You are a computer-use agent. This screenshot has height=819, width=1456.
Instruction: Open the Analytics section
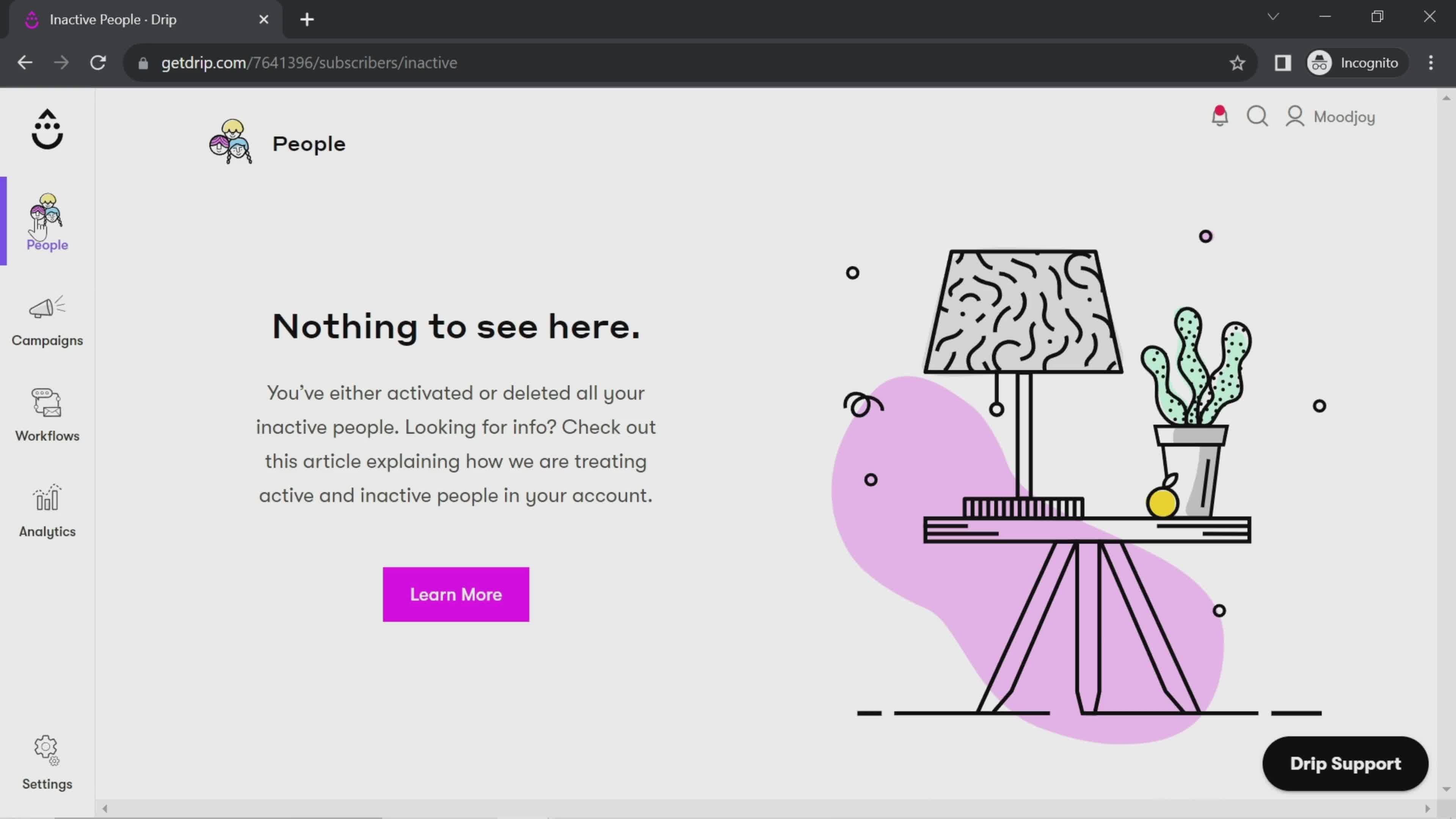[47, 512]
